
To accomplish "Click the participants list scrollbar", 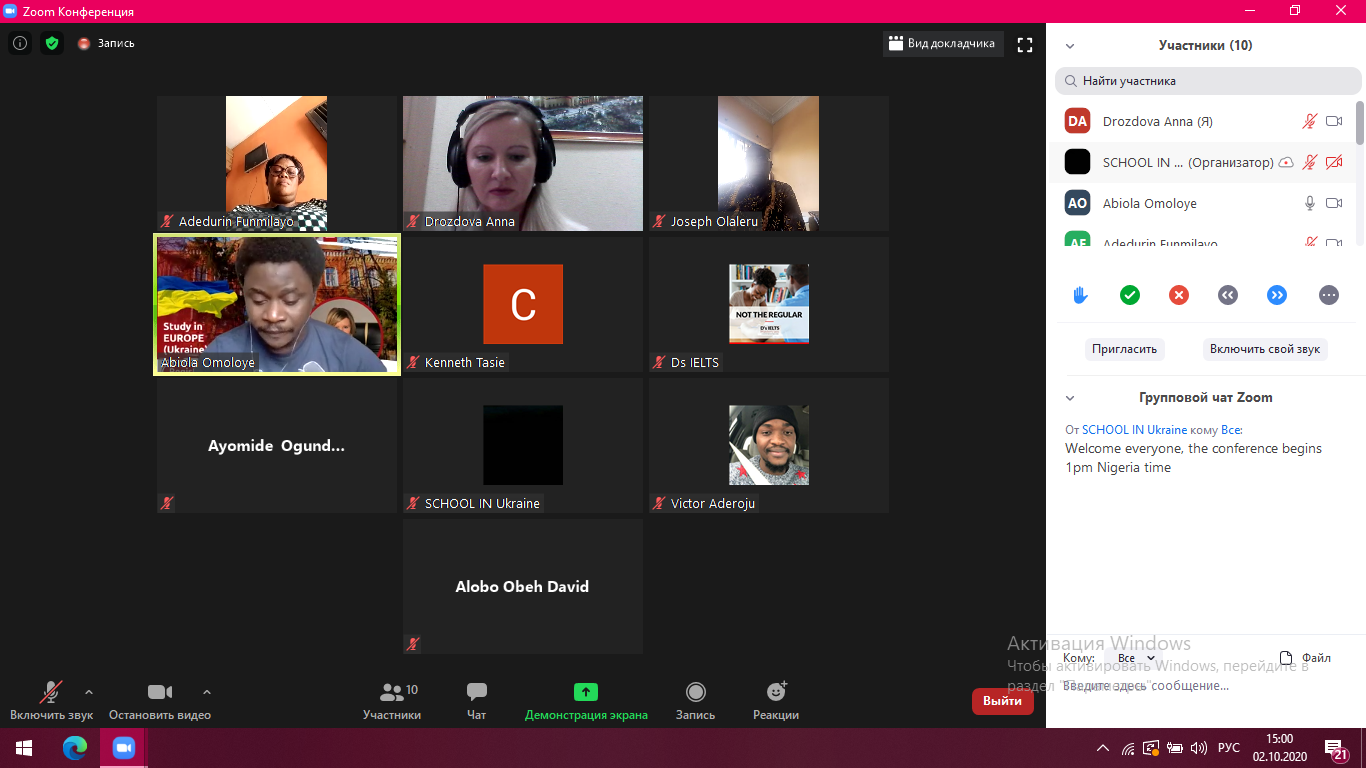I will (x=1359, y=123).
